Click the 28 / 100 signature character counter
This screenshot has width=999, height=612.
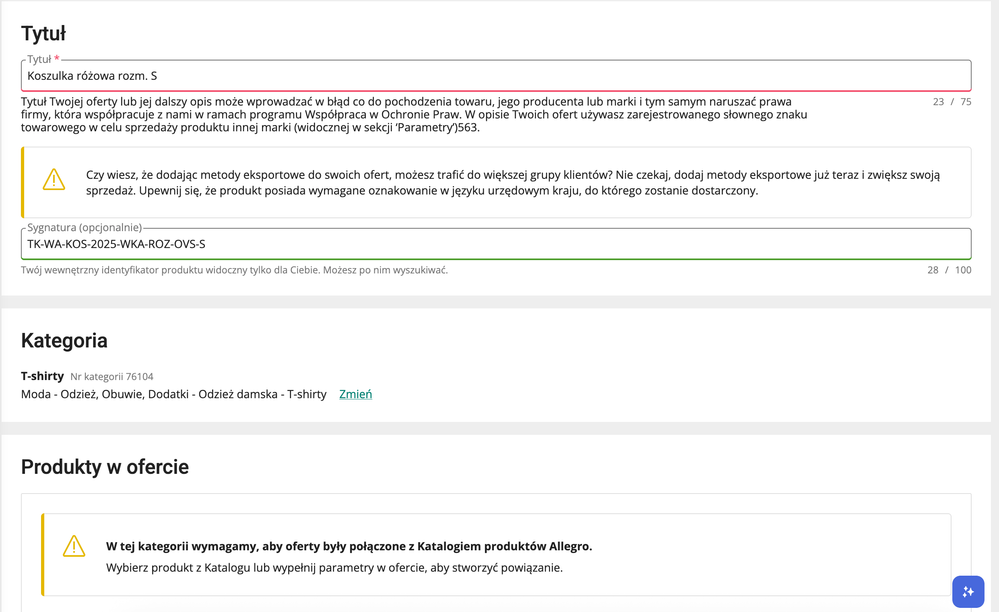point(948,270)
